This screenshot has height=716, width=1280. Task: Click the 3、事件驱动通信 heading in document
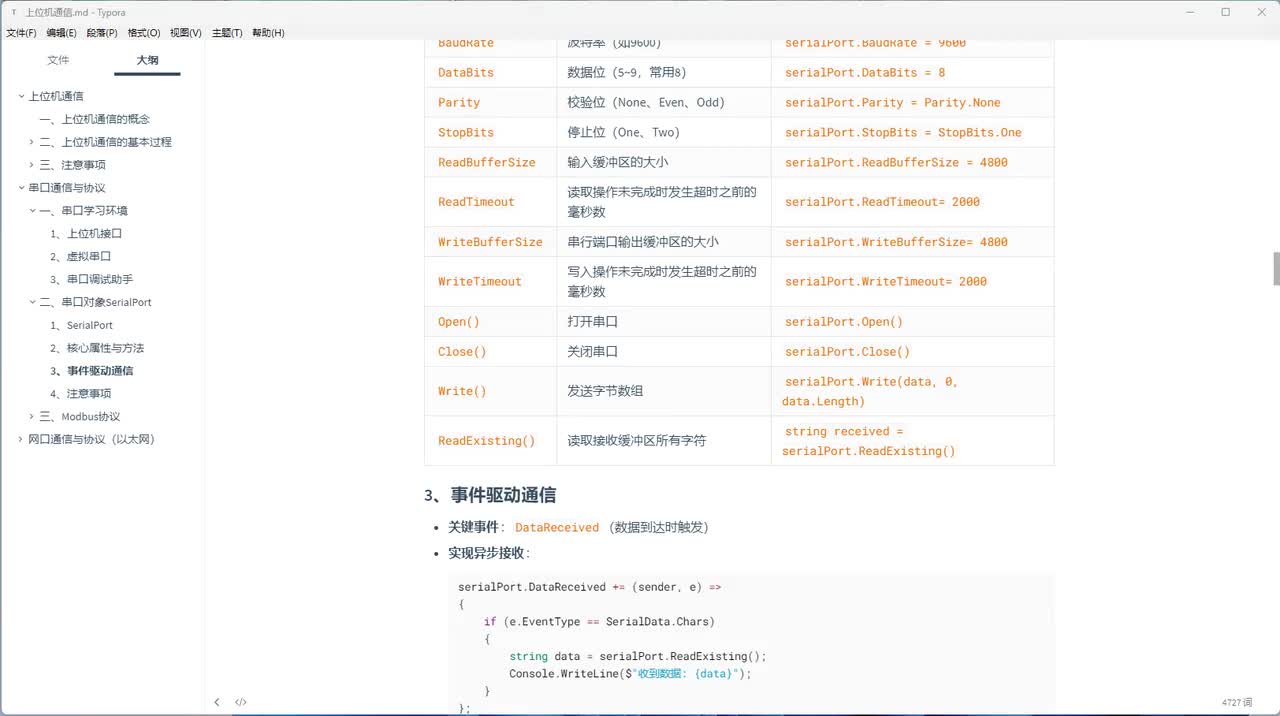coord(490,495)
